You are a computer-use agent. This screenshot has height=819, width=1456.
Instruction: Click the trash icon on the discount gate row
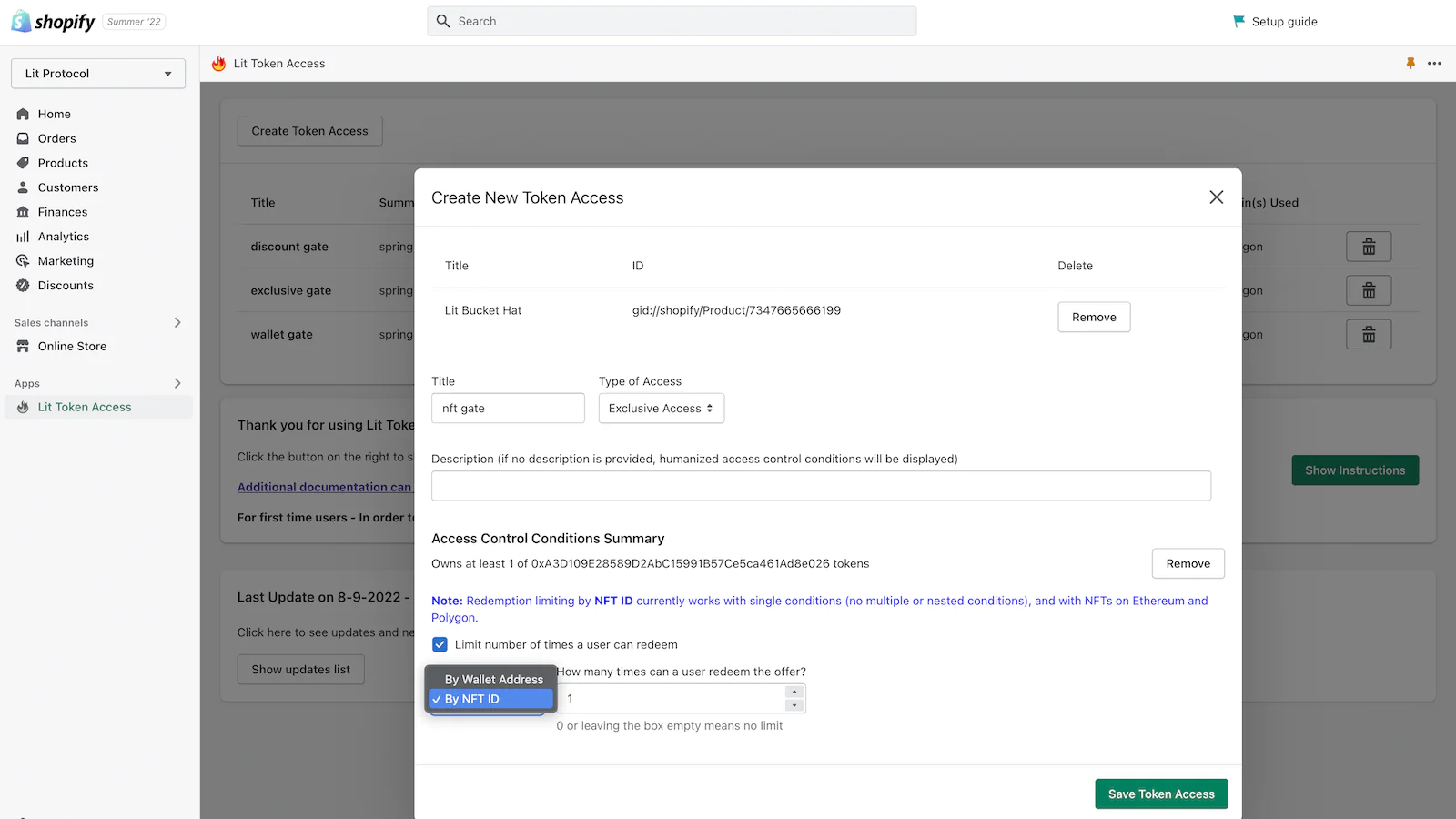1369,246
